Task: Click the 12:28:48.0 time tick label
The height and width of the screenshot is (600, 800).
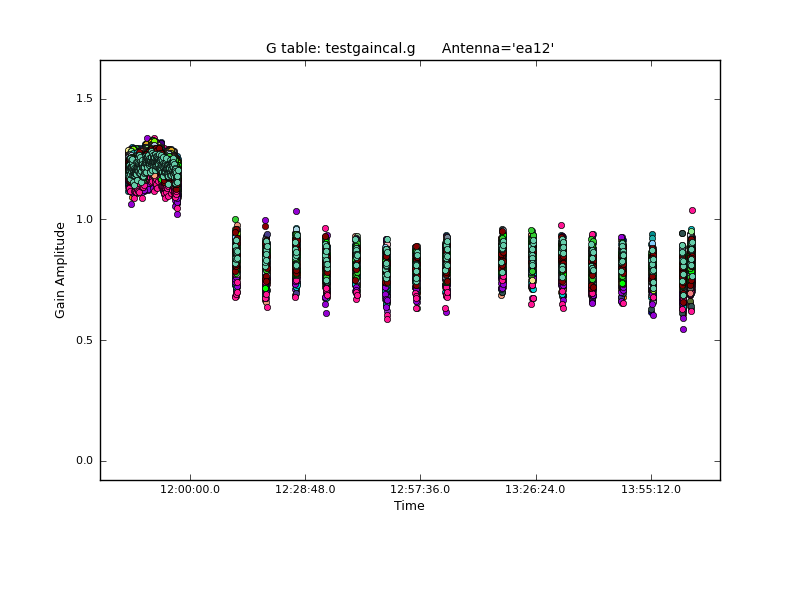Action: 305,489
